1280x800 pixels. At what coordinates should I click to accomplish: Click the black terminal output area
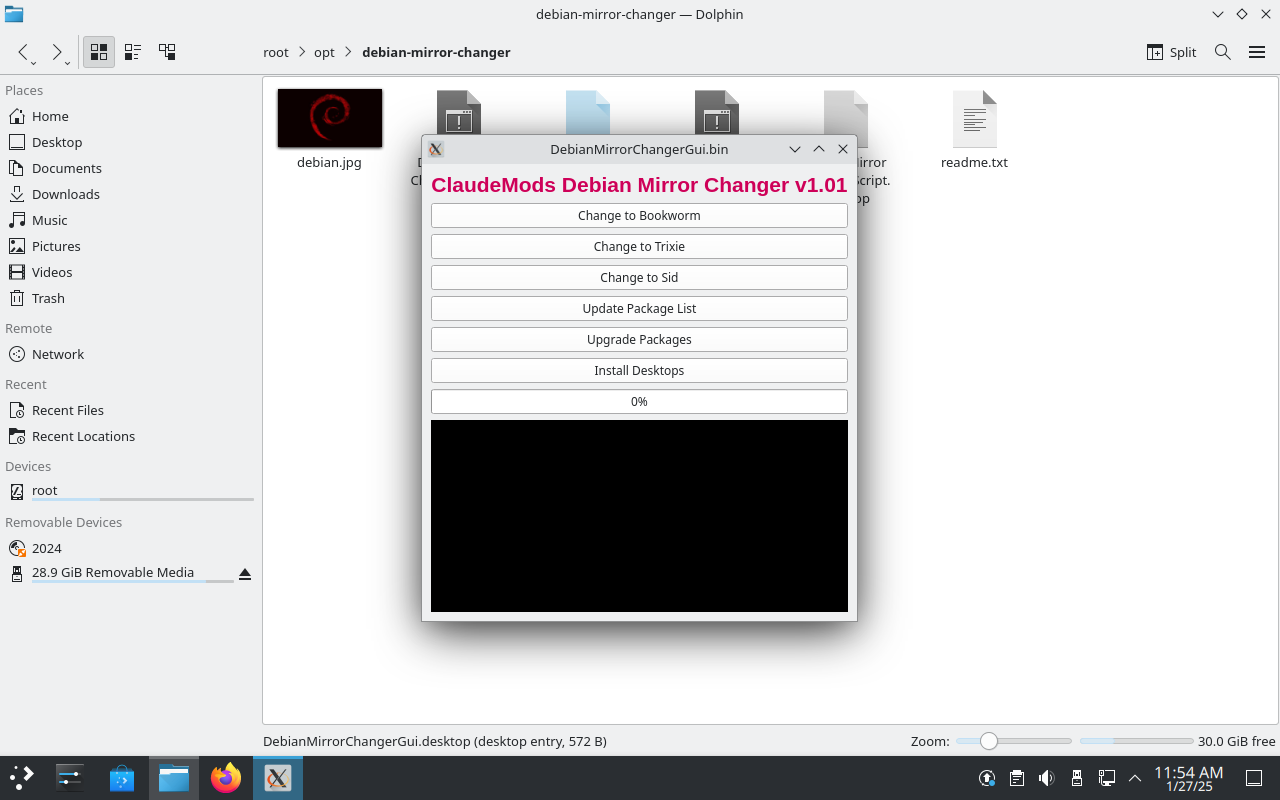click(639, 516)
